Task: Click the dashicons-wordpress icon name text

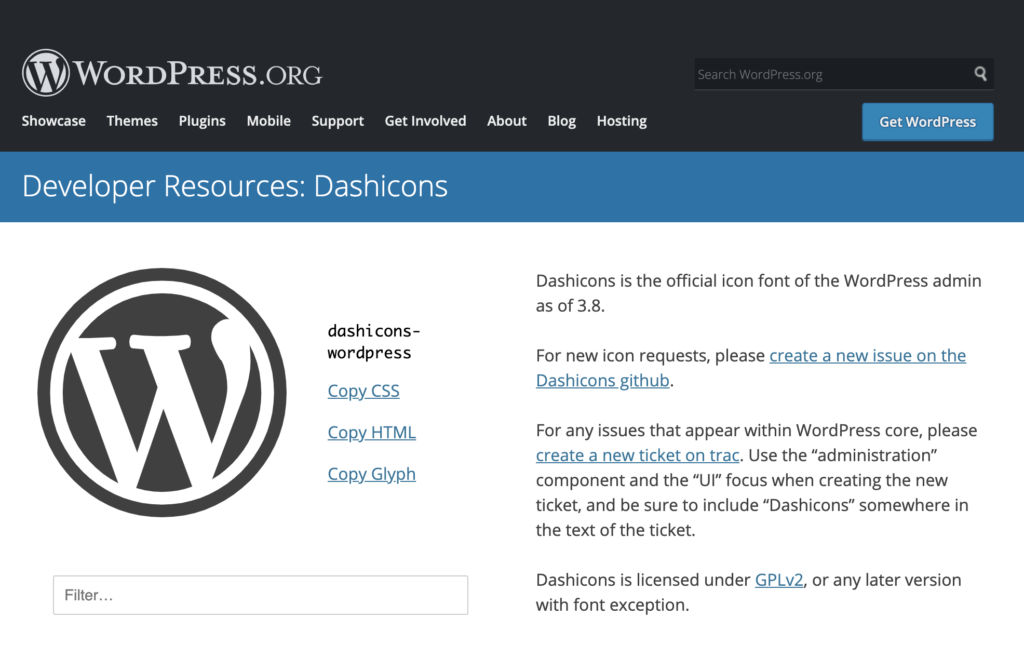Action: (374, 342)
